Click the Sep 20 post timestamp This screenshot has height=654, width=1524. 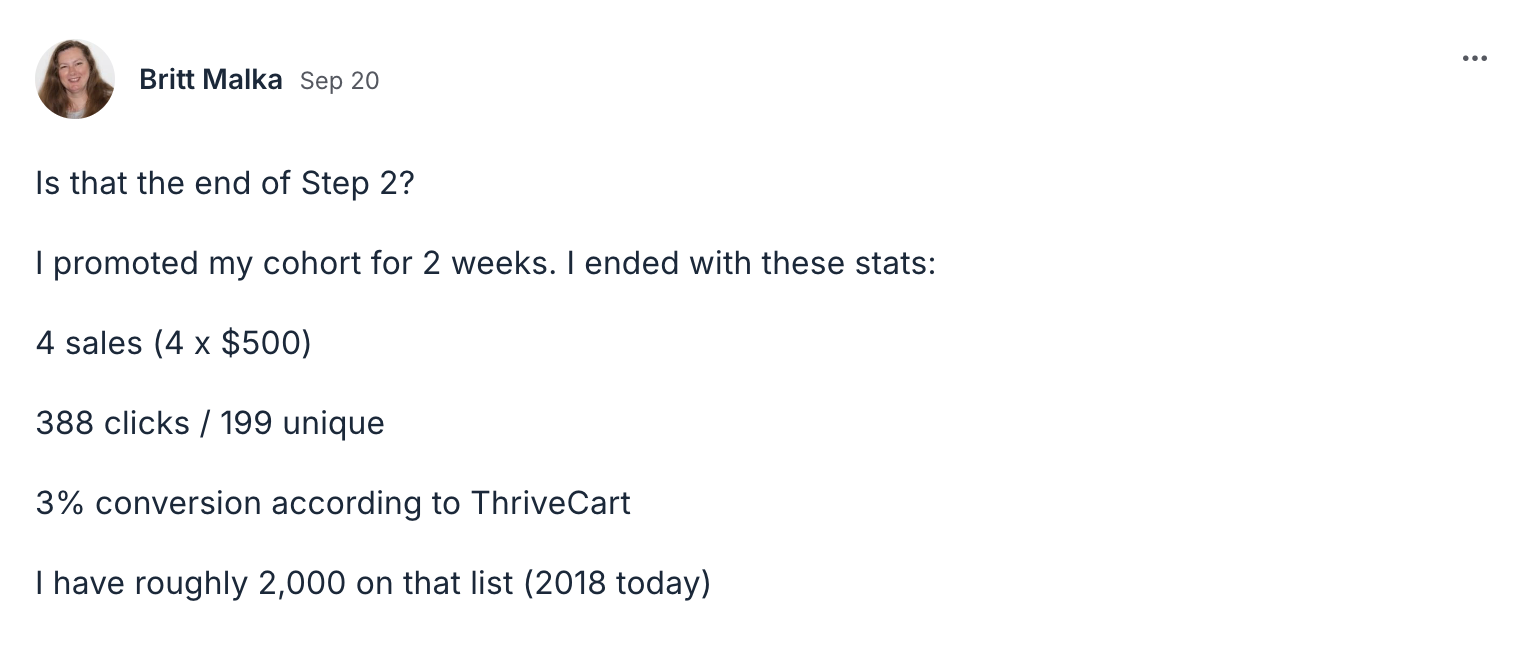click(340, 81)
